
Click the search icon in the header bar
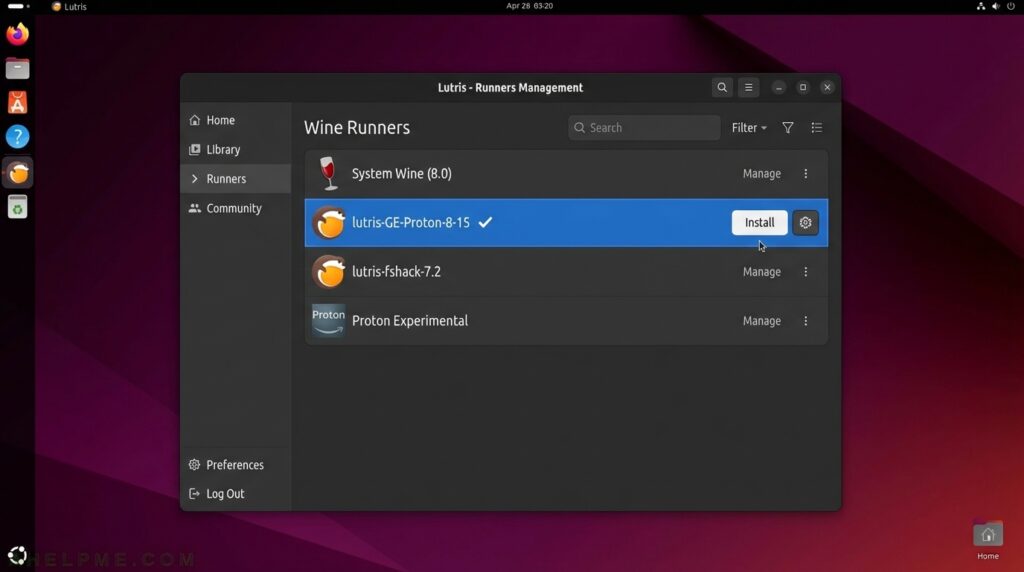coord(722,88)
